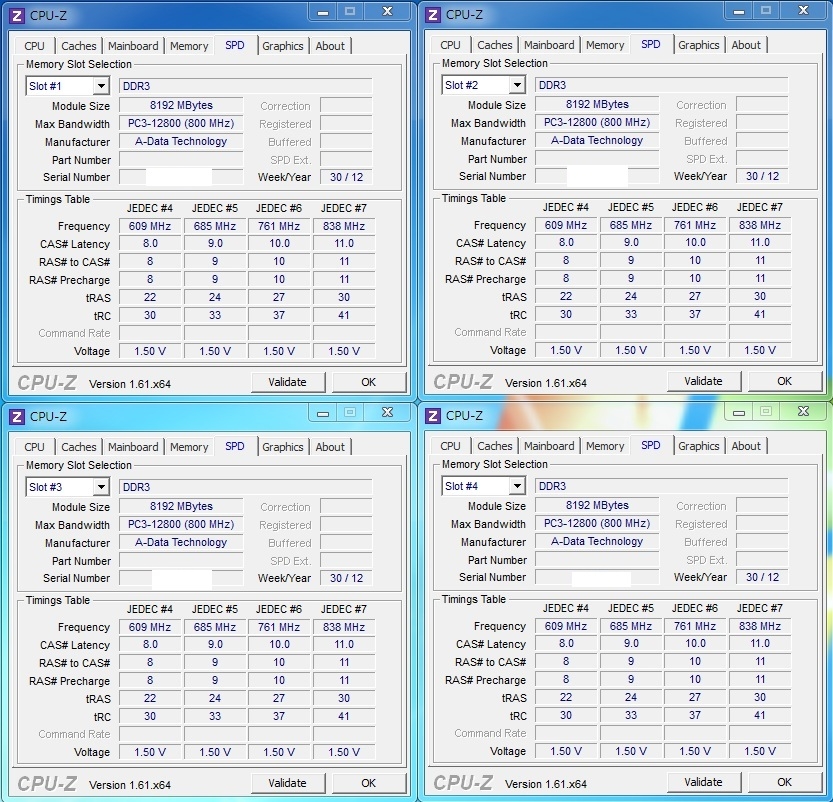Click the CPU-Z icon in the Slot #3 window title bar

click(x=17, y=416)
